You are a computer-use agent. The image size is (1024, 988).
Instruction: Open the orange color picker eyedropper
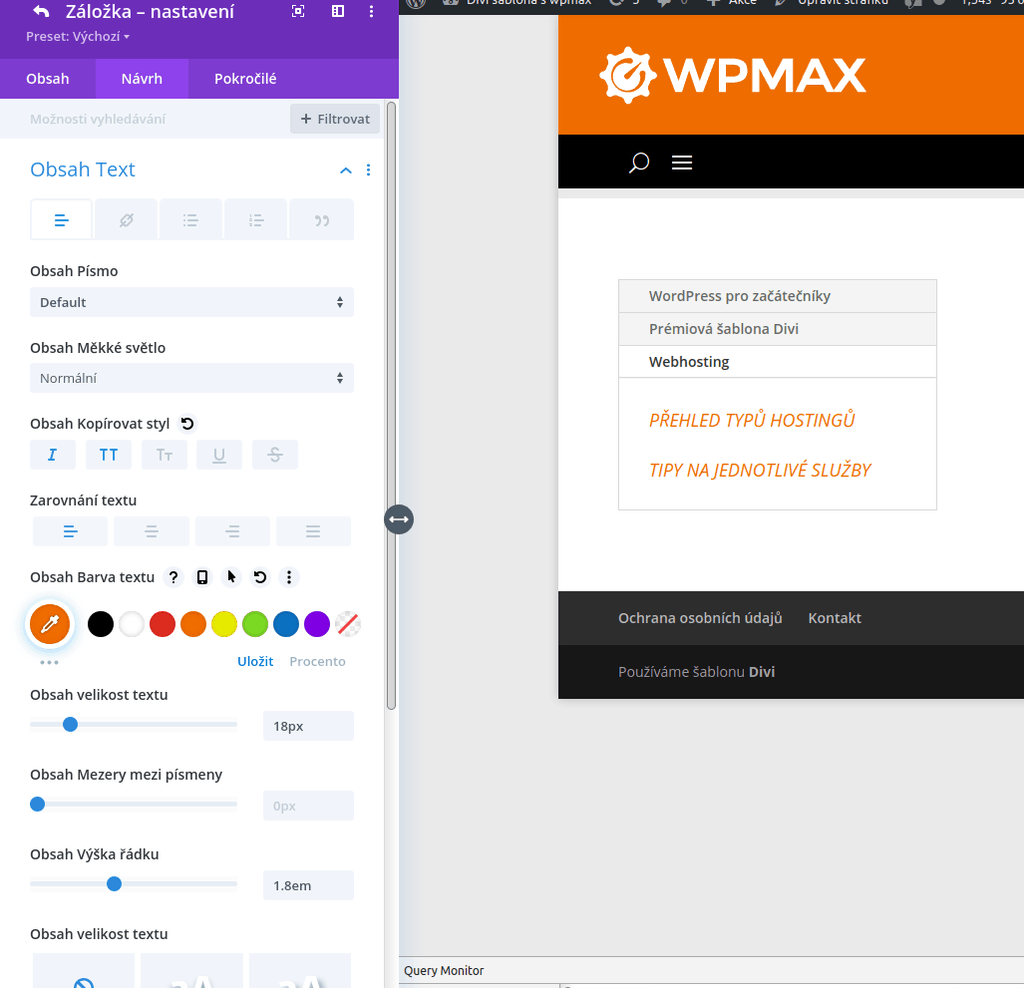[50, 624]
